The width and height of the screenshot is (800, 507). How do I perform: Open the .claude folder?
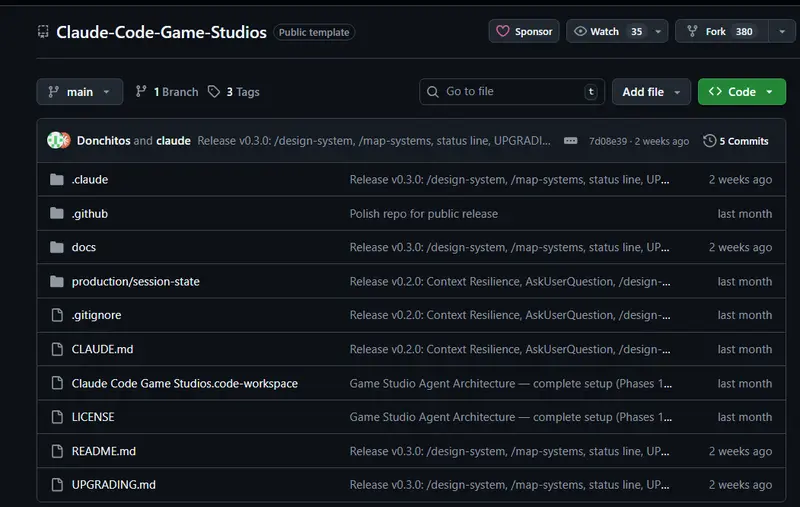[x=90, y=180]
